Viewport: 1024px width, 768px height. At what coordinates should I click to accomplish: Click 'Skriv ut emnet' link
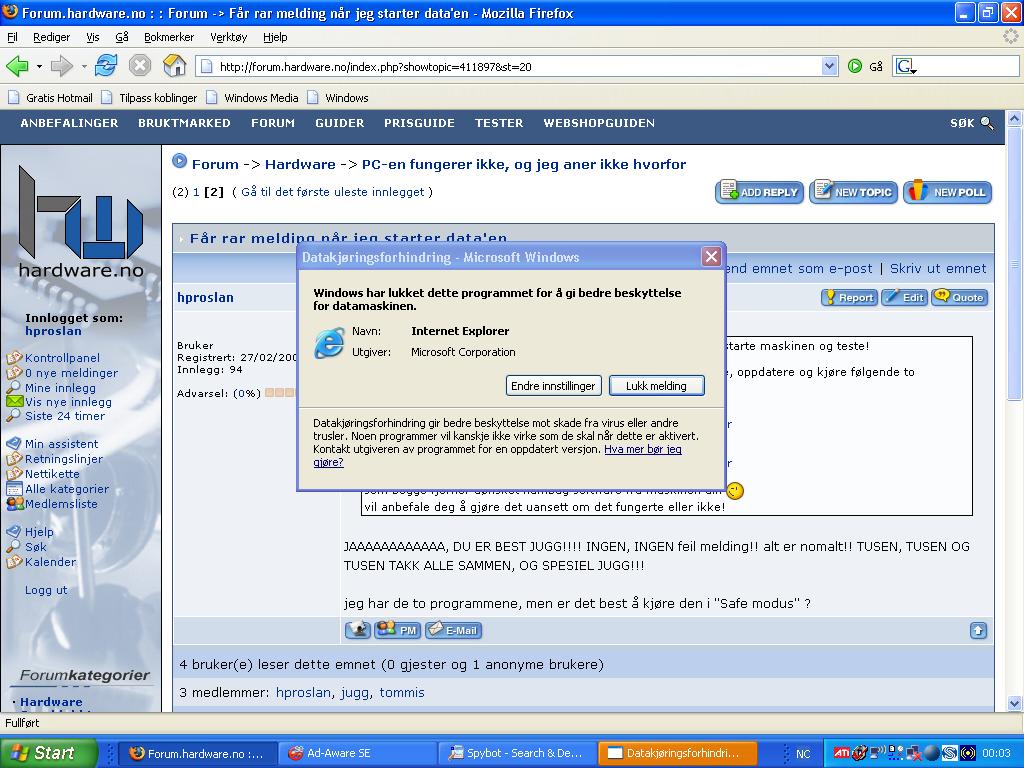coord(938,268)
